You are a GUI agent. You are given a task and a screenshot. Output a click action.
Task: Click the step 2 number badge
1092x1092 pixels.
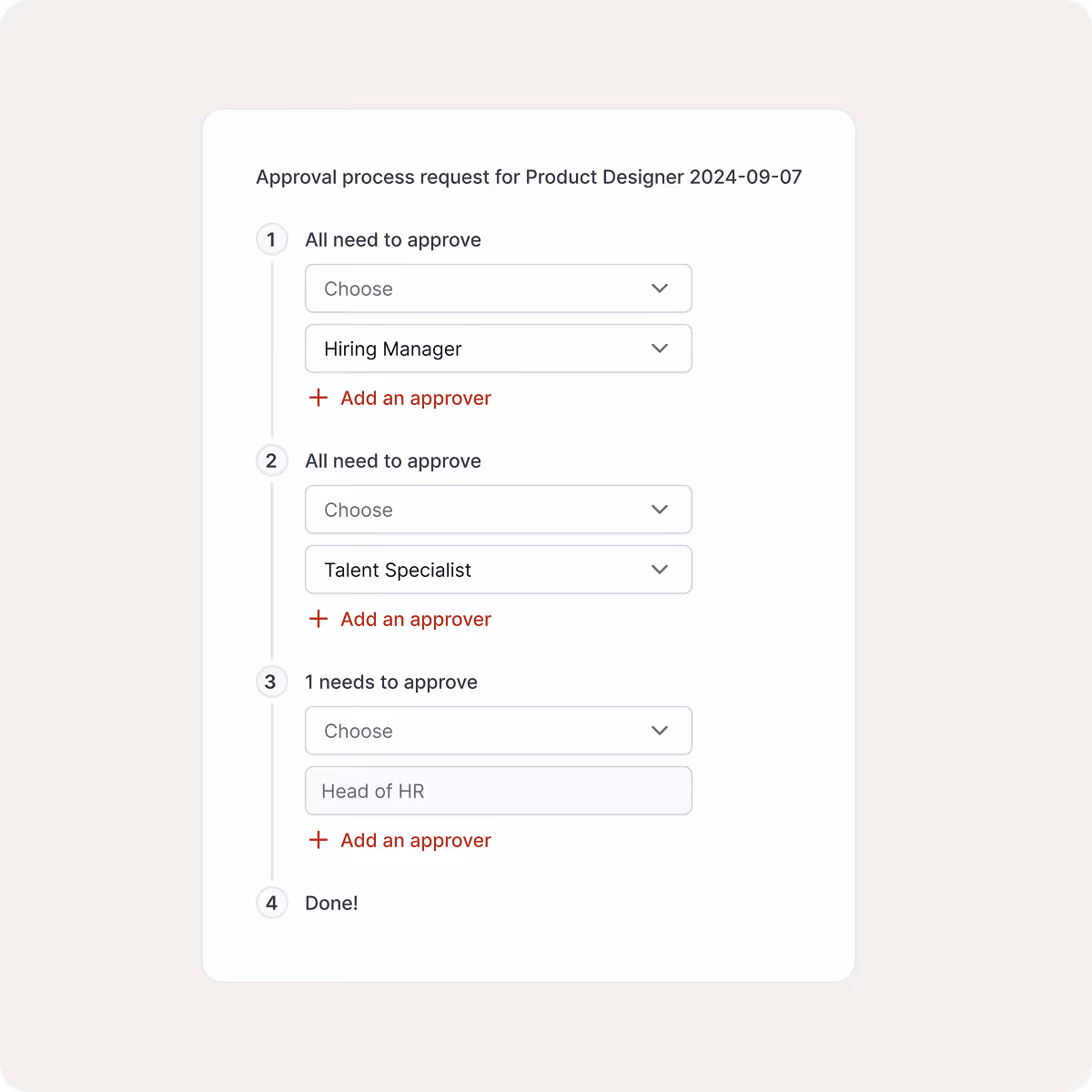pyautogui.click(x=271, y=460)
